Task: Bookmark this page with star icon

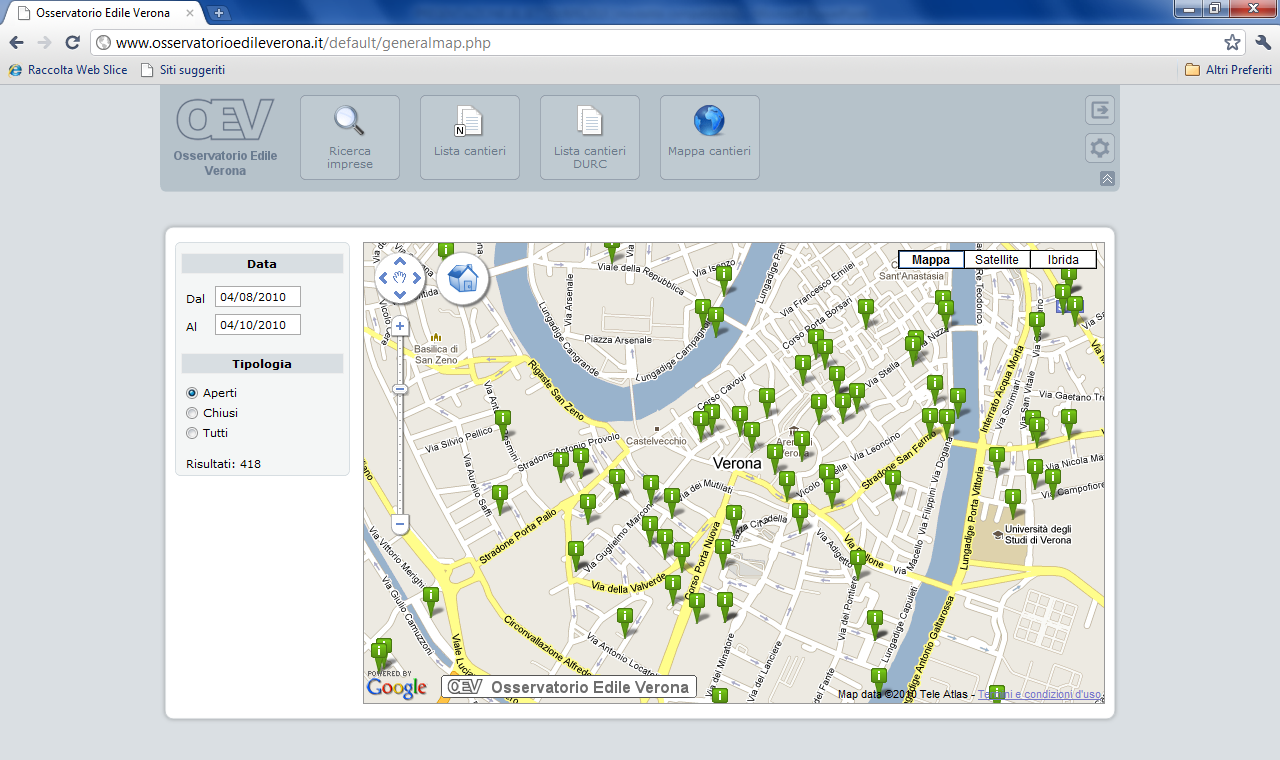Action: click(x=1232, y=43)
